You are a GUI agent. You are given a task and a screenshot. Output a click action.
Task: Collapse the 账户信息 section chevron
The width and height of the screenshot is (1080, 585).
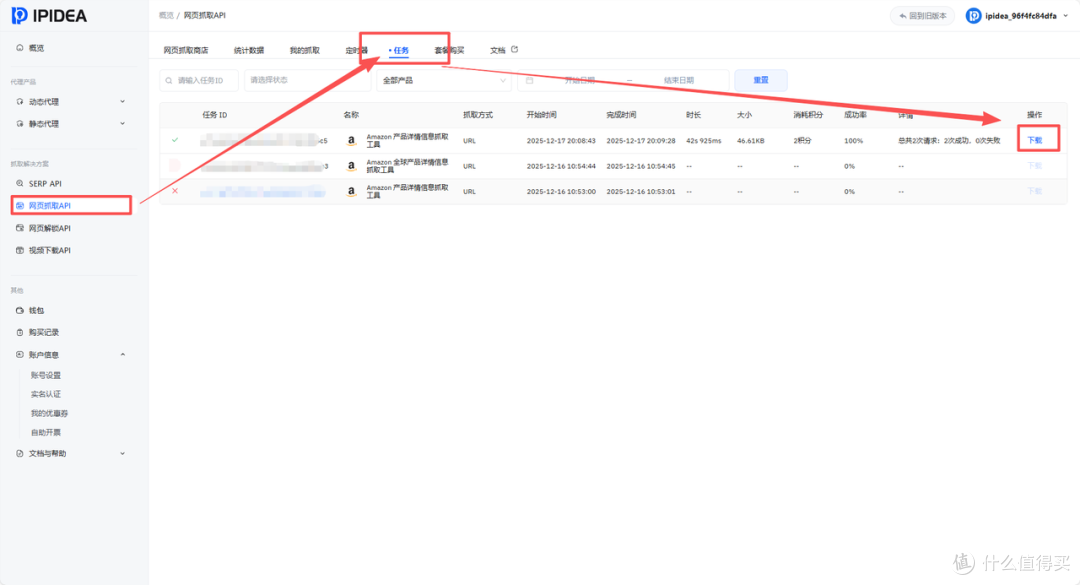pyautogui.click(x=123, y=354)
